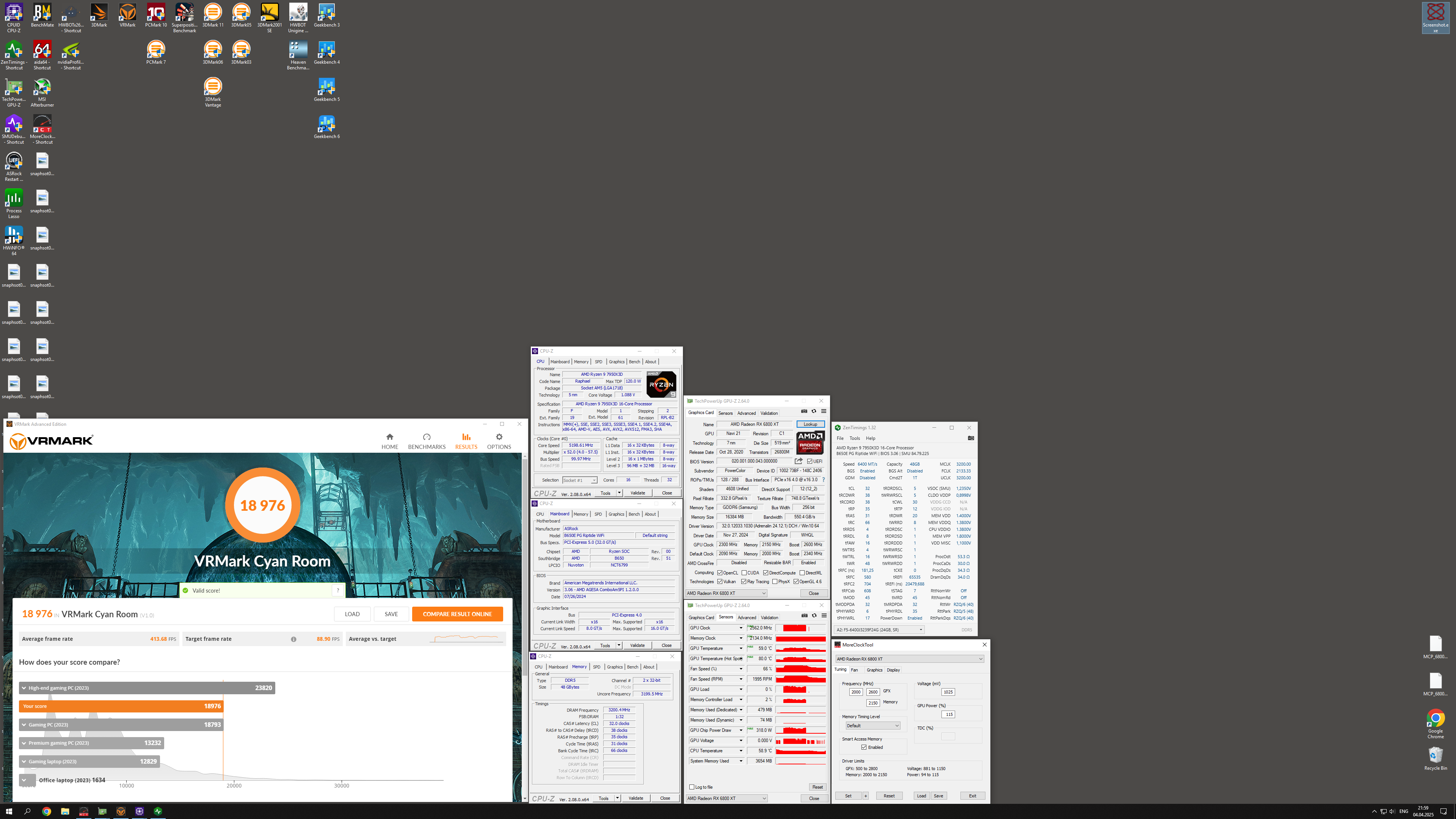
Task: Click the Exit button in MoreClockTool
Action: point(973,796)
